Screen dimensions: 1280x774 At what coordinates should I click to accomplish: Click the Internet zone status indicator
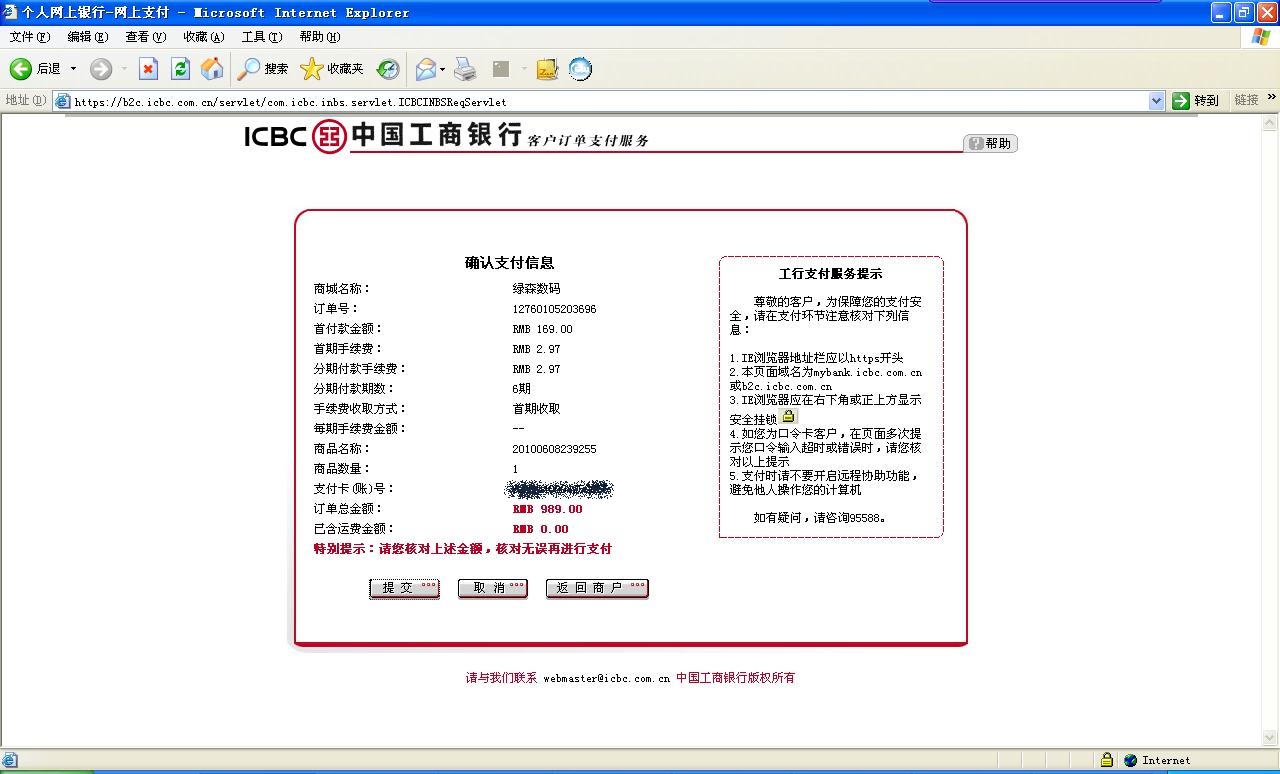(1157, 760)
